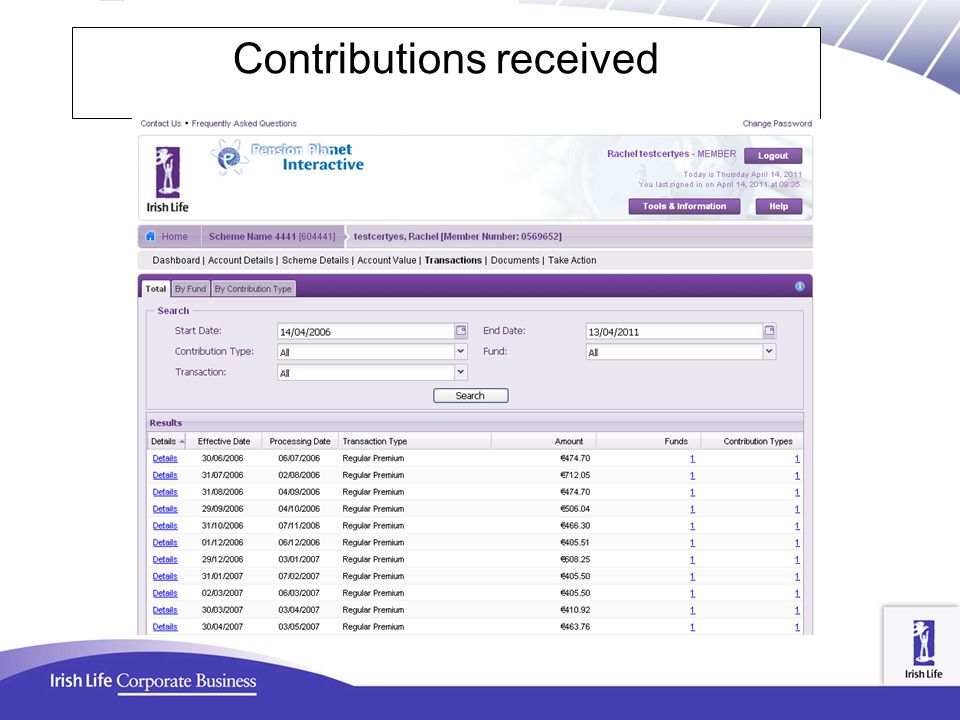This screenshot has width=960, height=720.
Task: Switch to By Contribution Type tab
Action: pos(253,288)
